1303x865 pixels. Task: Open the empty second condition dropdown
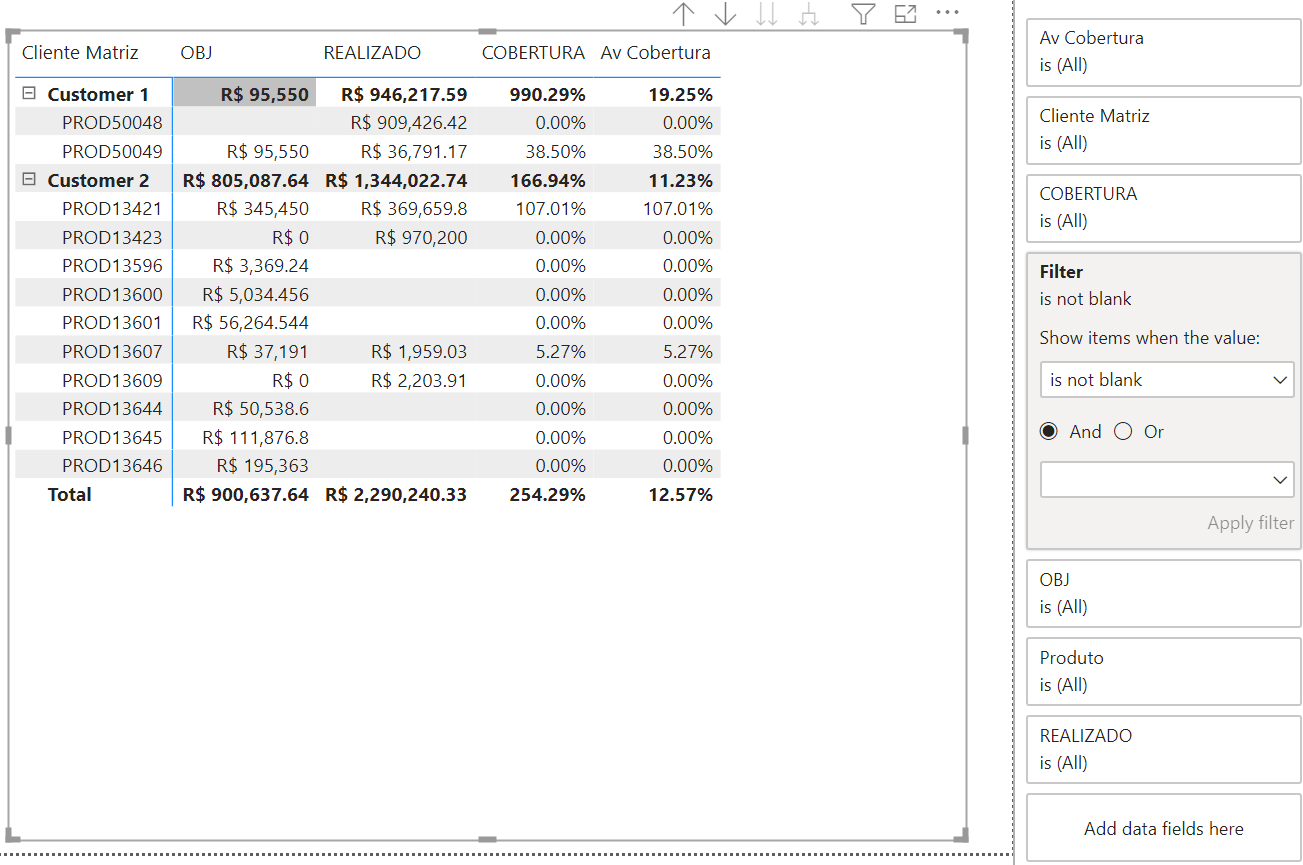pyautogui.click(x=1167, y=480)
